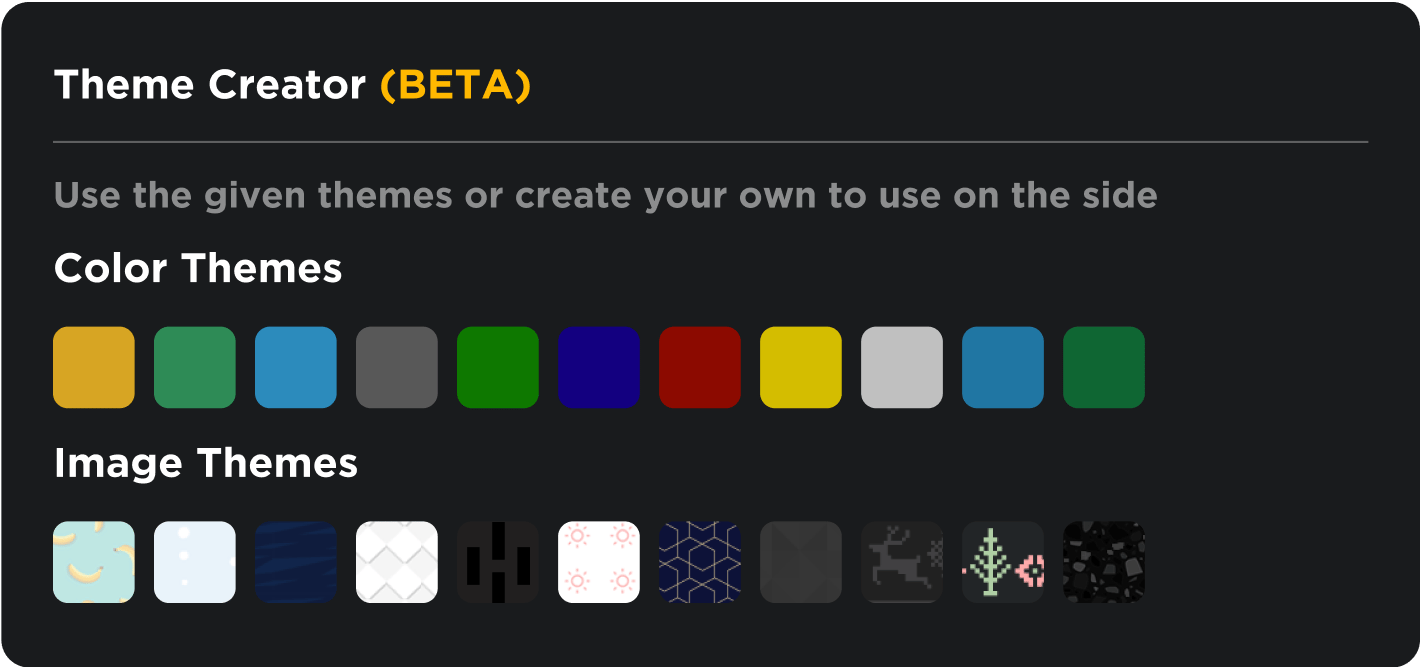Screen dimensions: 1420x667
Task: Select the leaping reindeer image theme
Action: tap(902, 562)
